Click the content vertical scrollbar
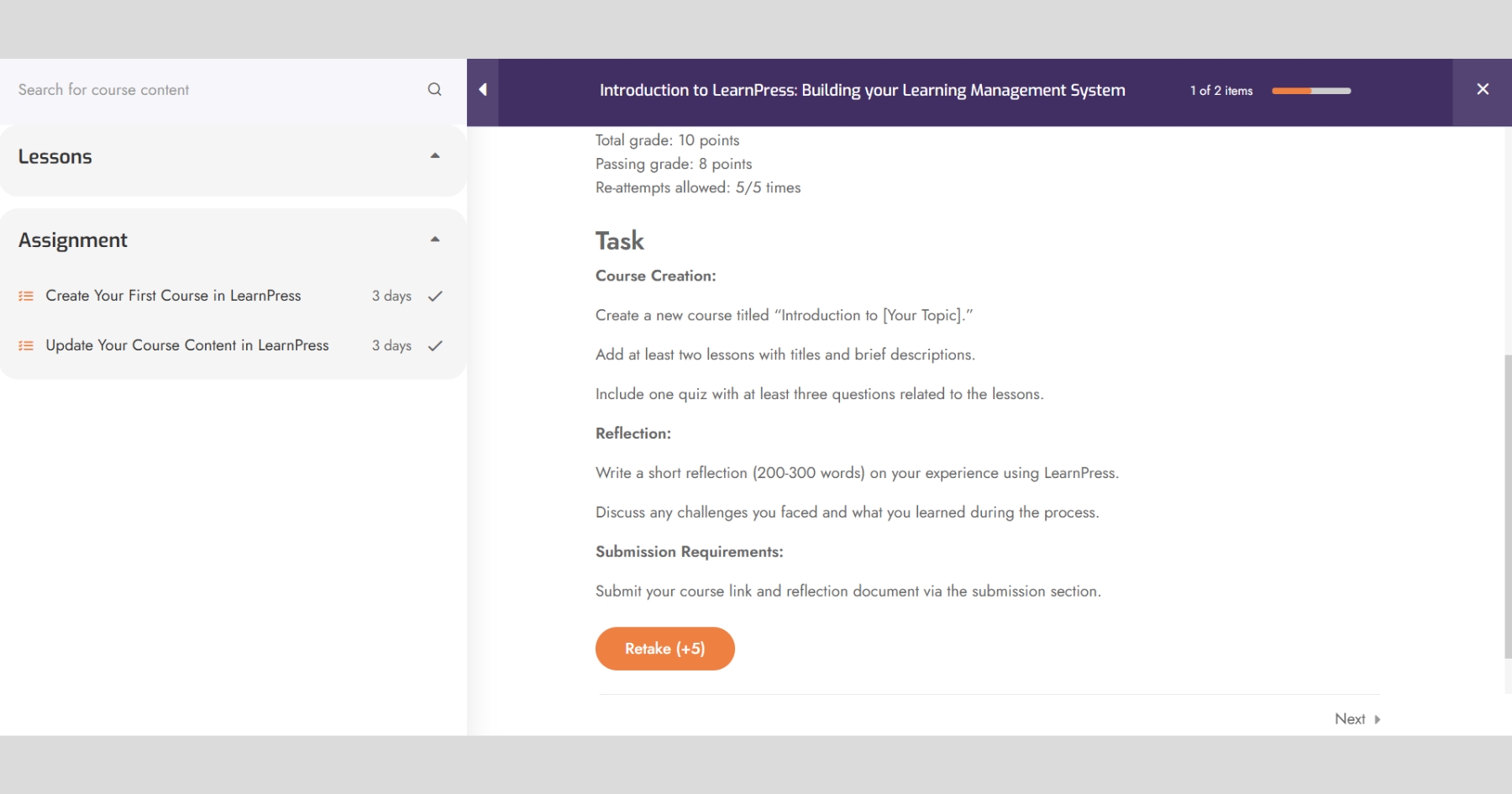Image resolution: width=1512 pixels, height=794 pixels. coord(1508,507)
